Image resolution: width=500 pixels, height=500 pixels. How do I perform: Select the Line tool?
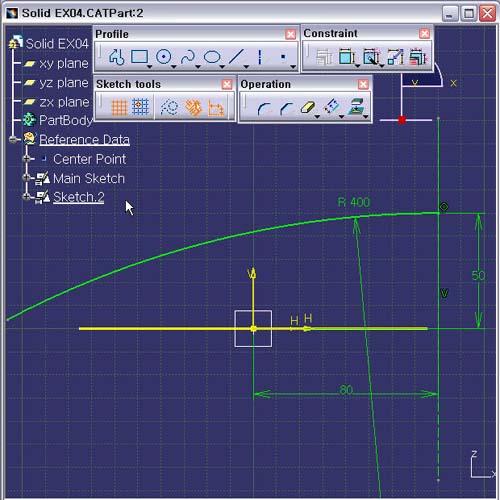pyautogui.click(x=236, y=57)
